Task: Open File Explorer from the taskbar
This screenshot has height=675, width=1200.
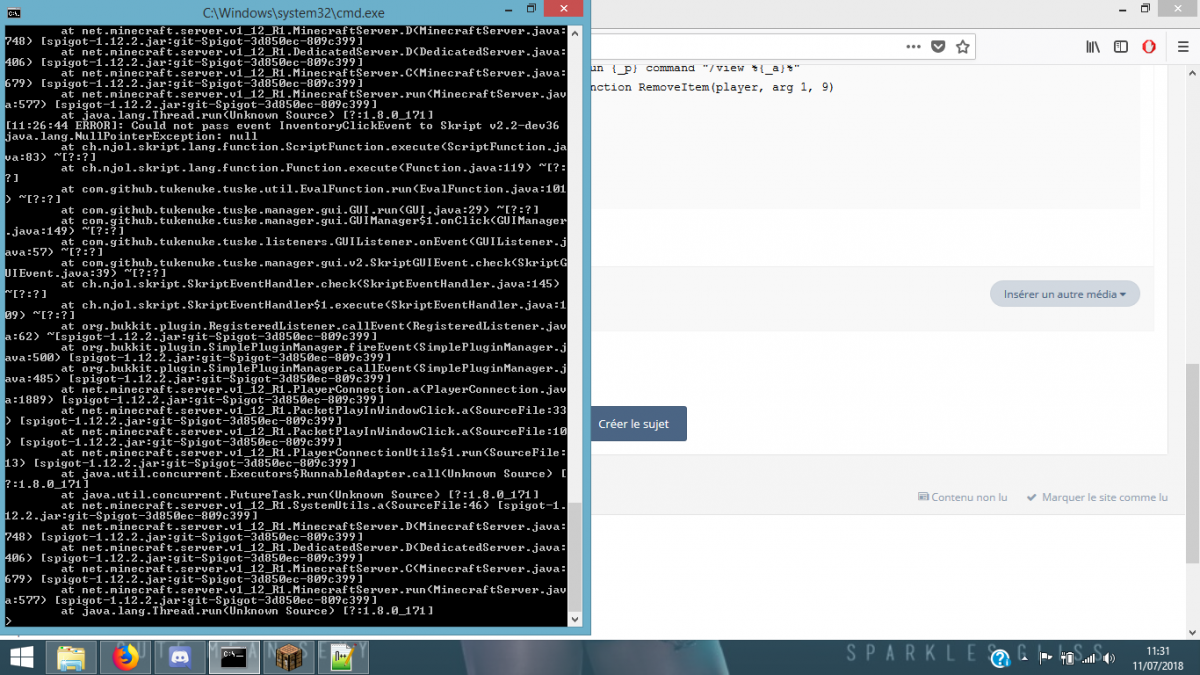Action: click(71, 658)
